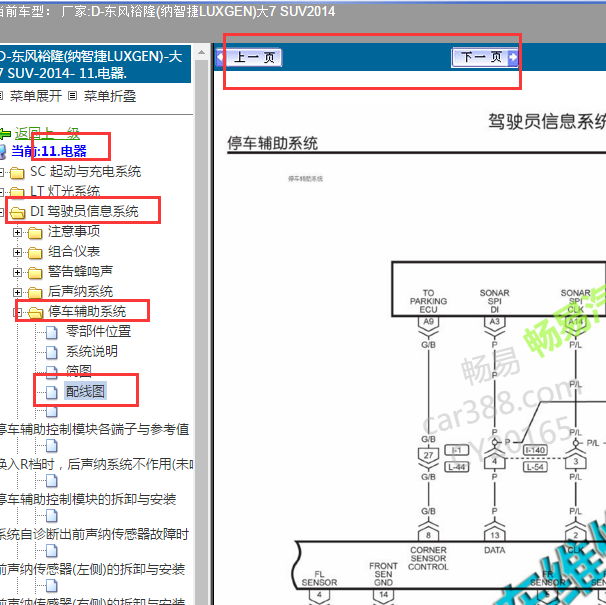Open the SC 起动与充电系统 folder

[x=85, y=171]
